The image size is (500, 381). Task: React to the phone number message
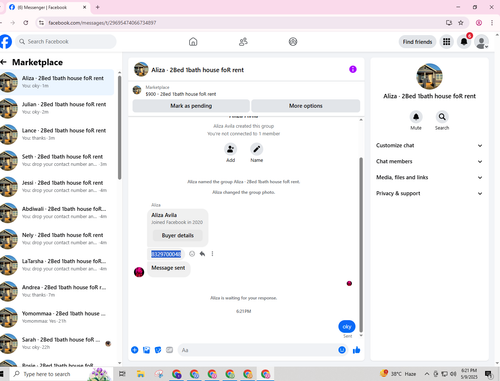pyautogui.click(x=192, y=254)
